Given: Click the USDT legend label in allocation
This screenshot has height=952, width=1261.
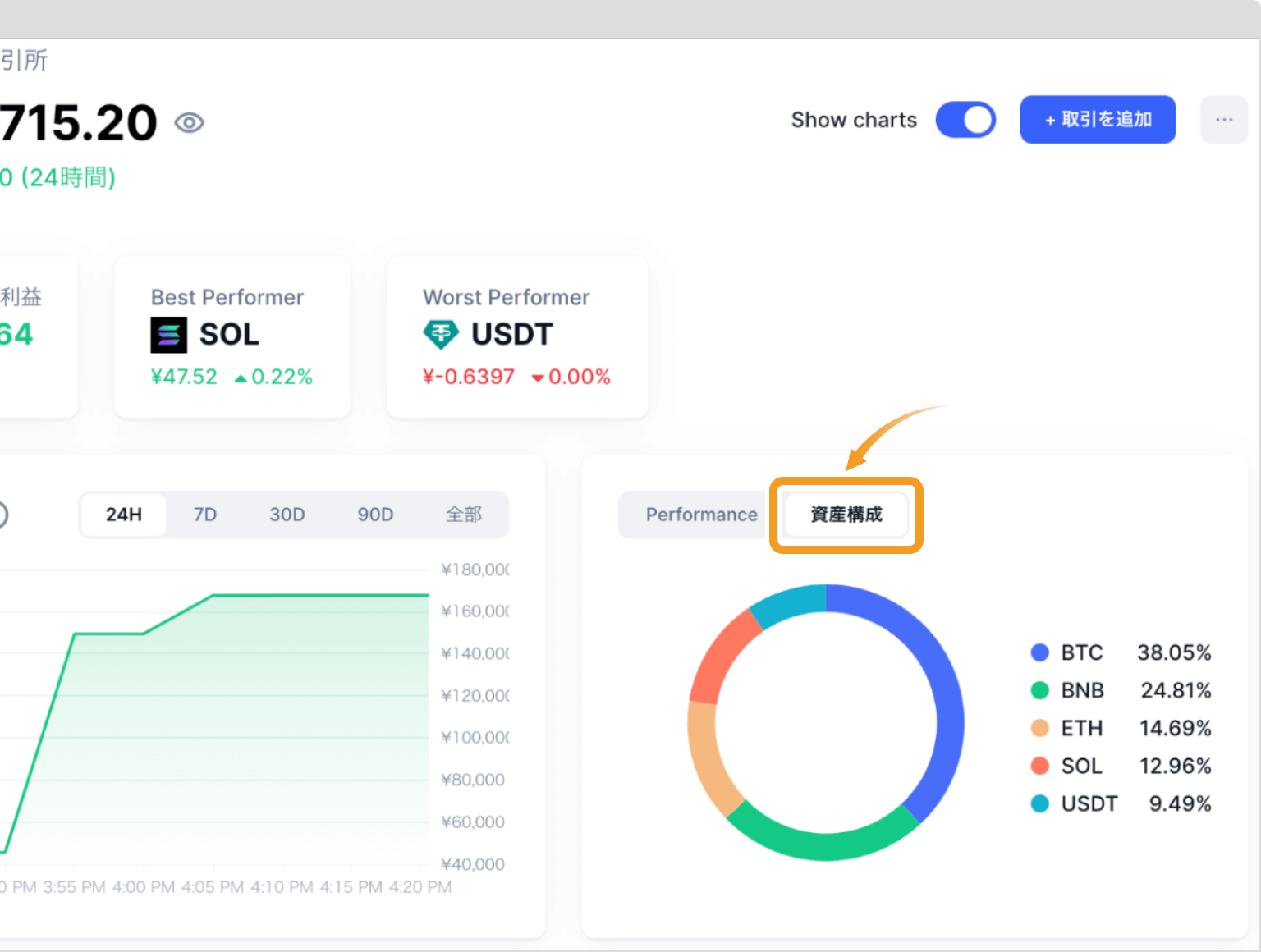Looking at the screenshot, I should coord(1089,803).
